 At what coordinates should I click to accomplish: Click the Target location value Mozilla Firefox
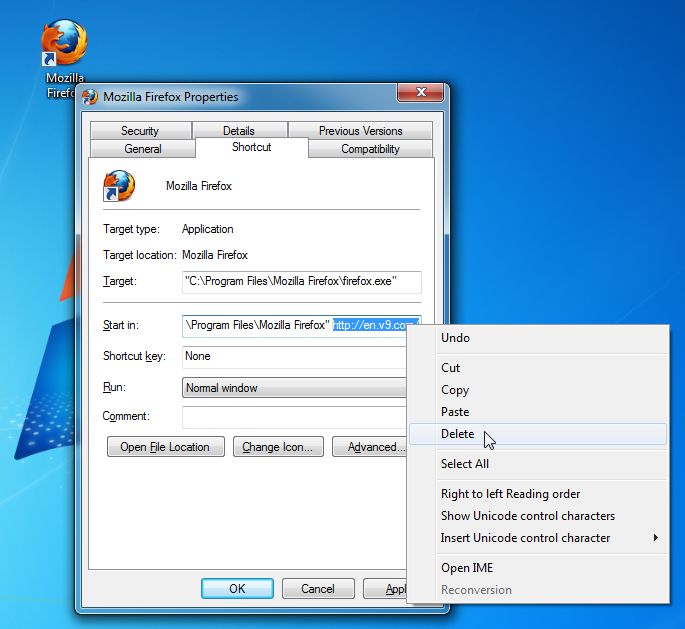click(x=214, y=255)
